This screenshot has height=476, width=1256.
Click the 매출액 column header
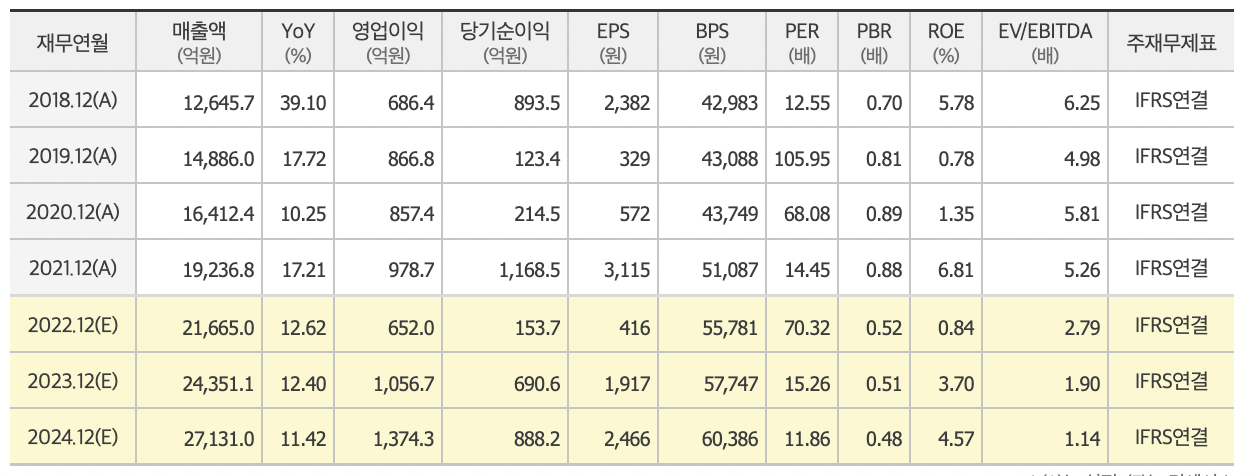tap(198, 41)
